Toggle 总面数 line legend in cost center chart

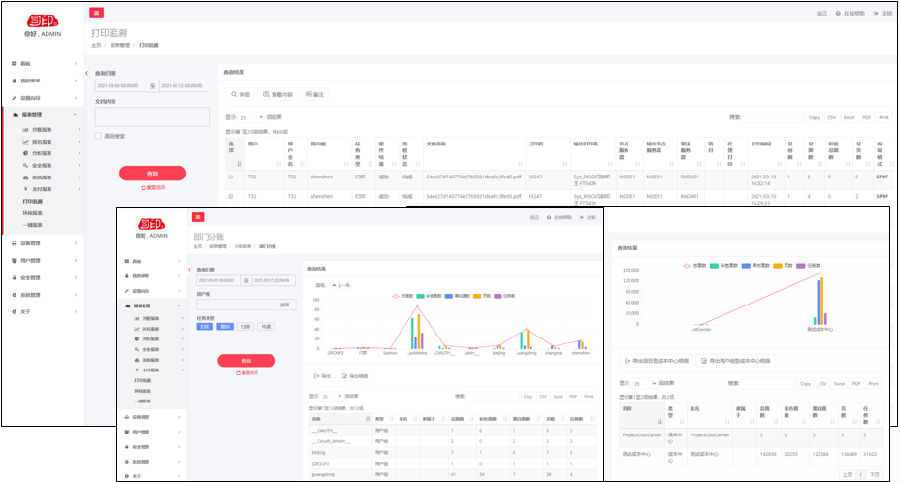click(695, 266)
